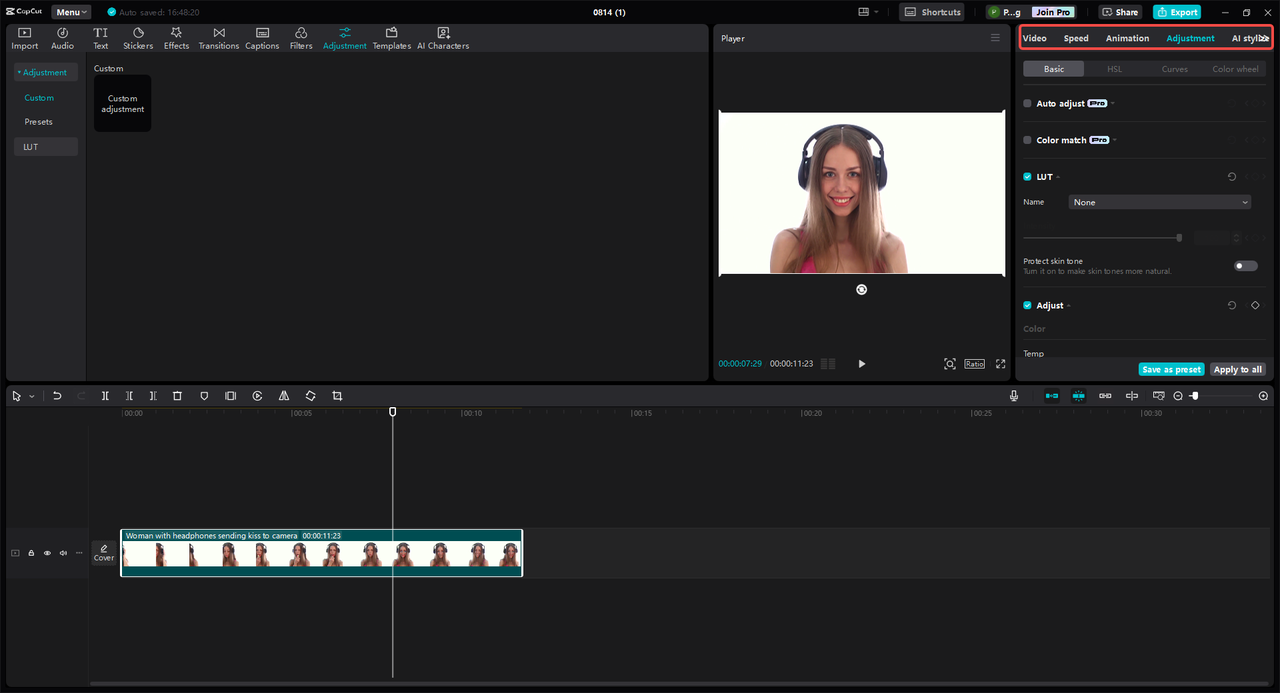Open the Curves adjustment tab
Screen dimensions: 1280x693
click(x=1175, y=69)
